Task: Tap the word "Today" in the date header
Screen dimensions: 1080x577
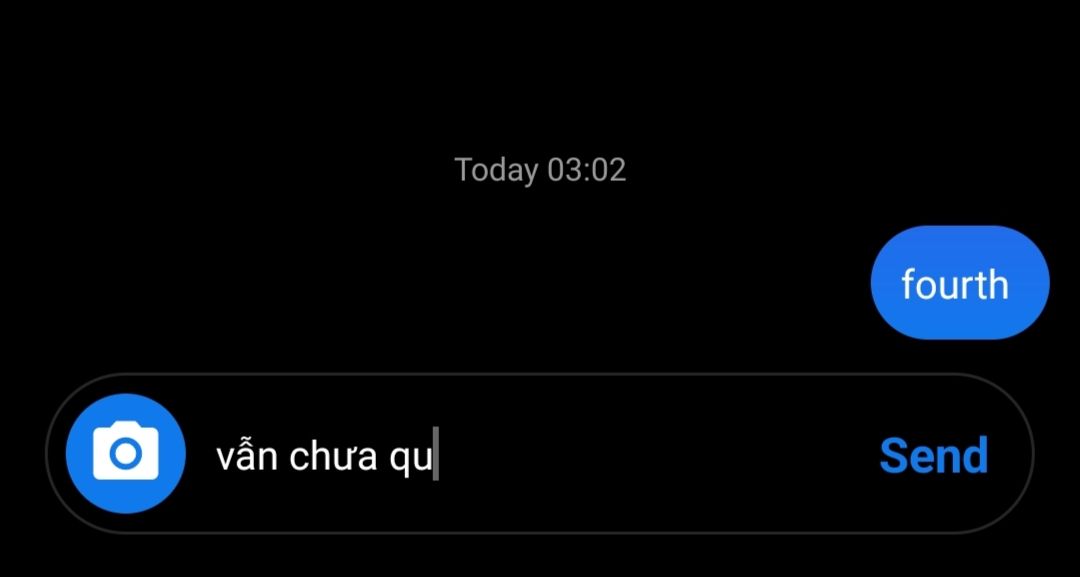Action: tap(497, 170)
